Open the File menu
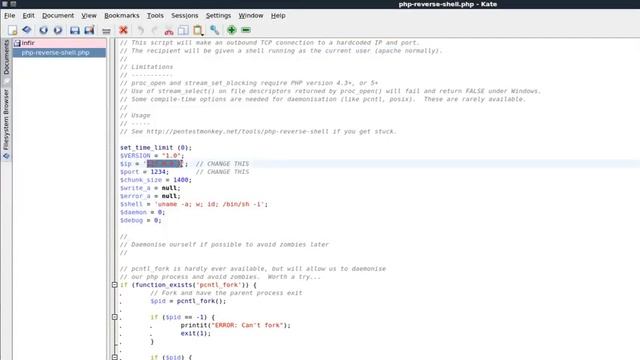The height and width of the screenshot is (360, 640). [9, 16]
